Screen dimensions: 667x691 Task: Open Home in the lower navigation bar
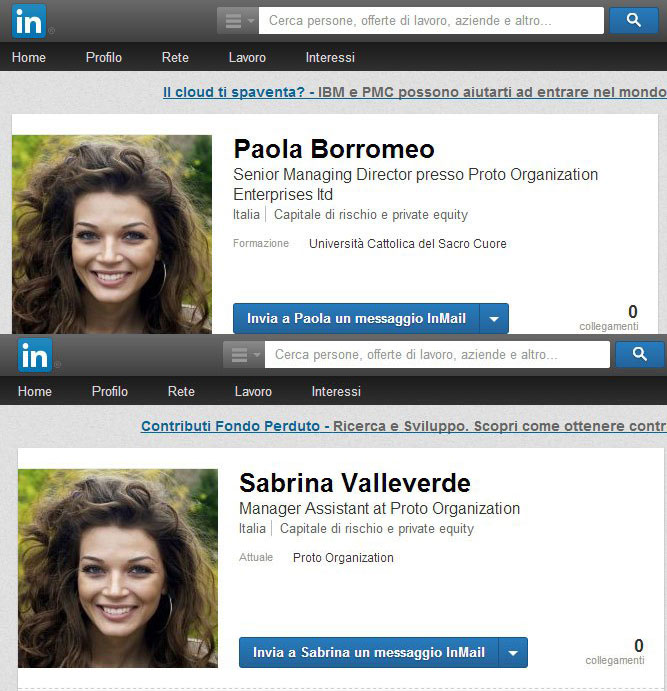pyautogui.click(x=35, y=391)
